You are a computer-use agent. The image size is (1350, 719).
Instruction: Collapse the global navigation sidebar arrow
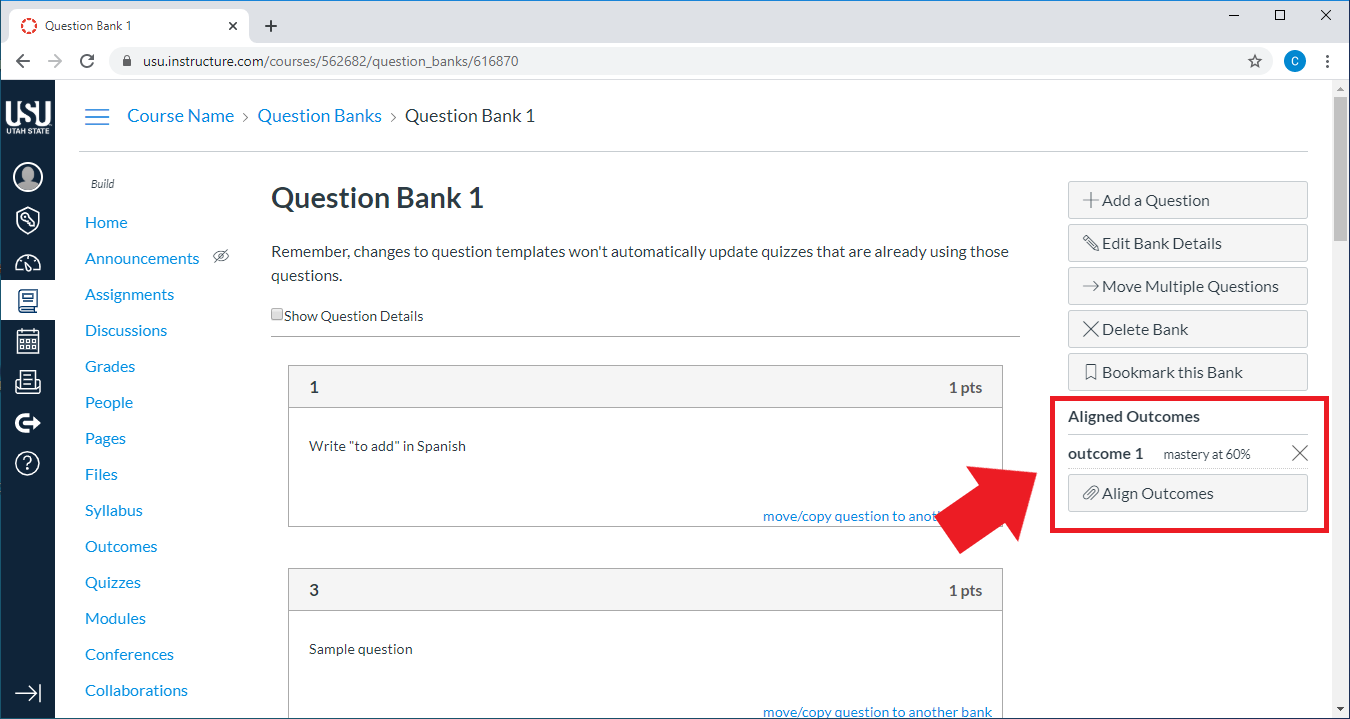(x=28, y=692)
